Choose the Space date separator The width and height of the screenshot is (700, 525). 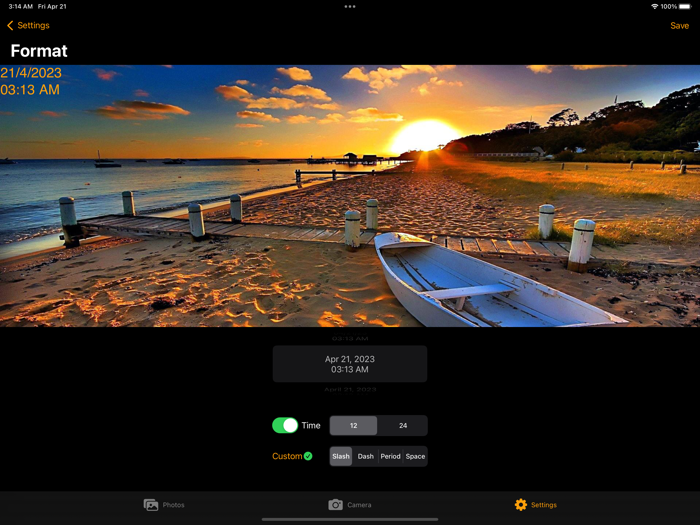point(415,456)
